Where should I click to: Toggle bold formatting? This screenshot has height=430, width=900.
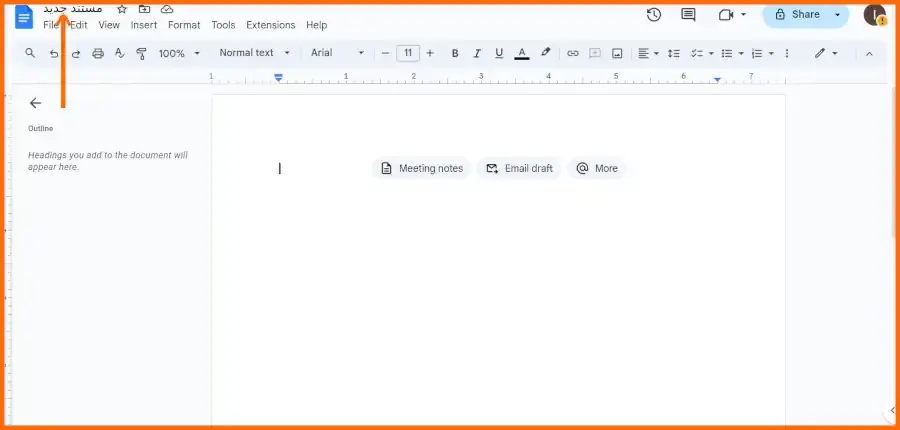pyautogui.click(x=455, y=53)
